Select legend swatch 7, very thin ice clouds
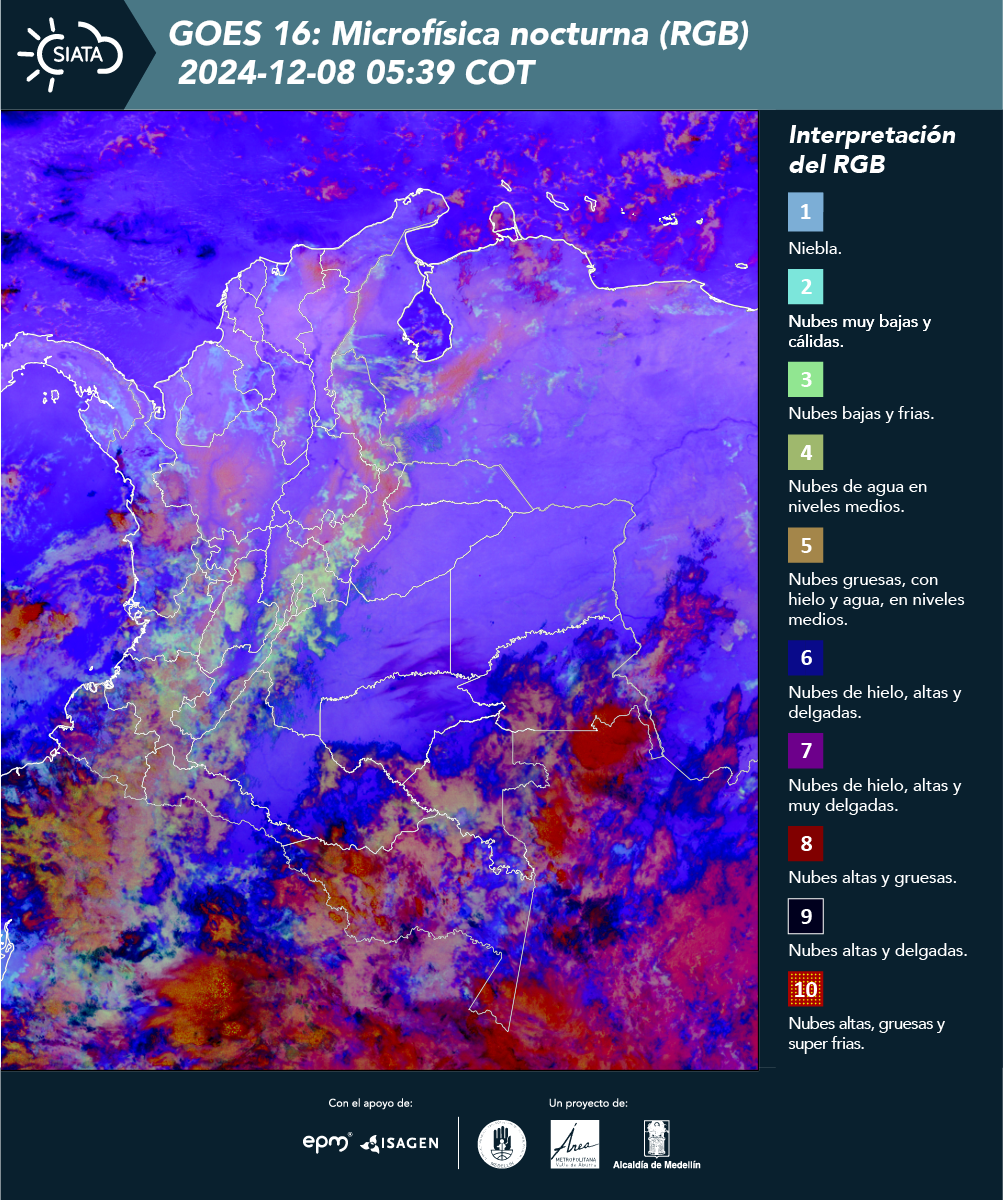The height and width of the screenshot is (1200, 1003). tap(805, 751)
